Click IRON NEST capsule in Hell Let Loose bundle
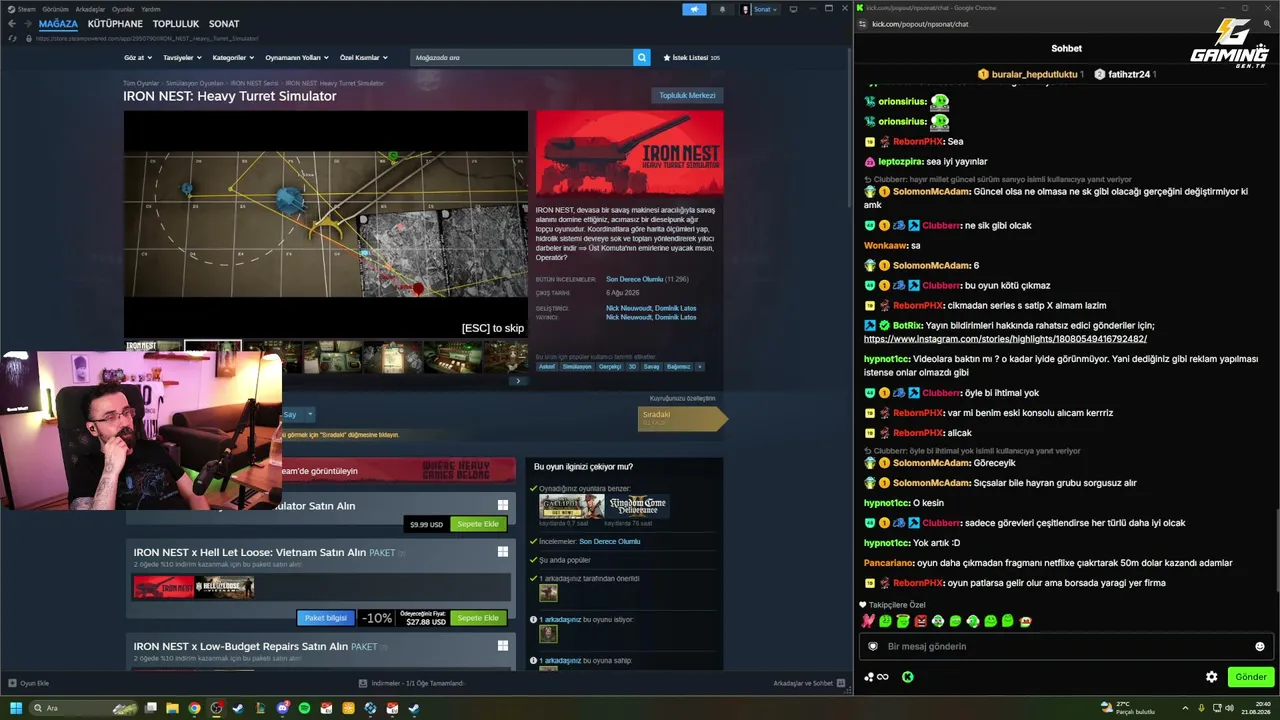This screenshot has width=1280, height=720. tap(164, 587)
